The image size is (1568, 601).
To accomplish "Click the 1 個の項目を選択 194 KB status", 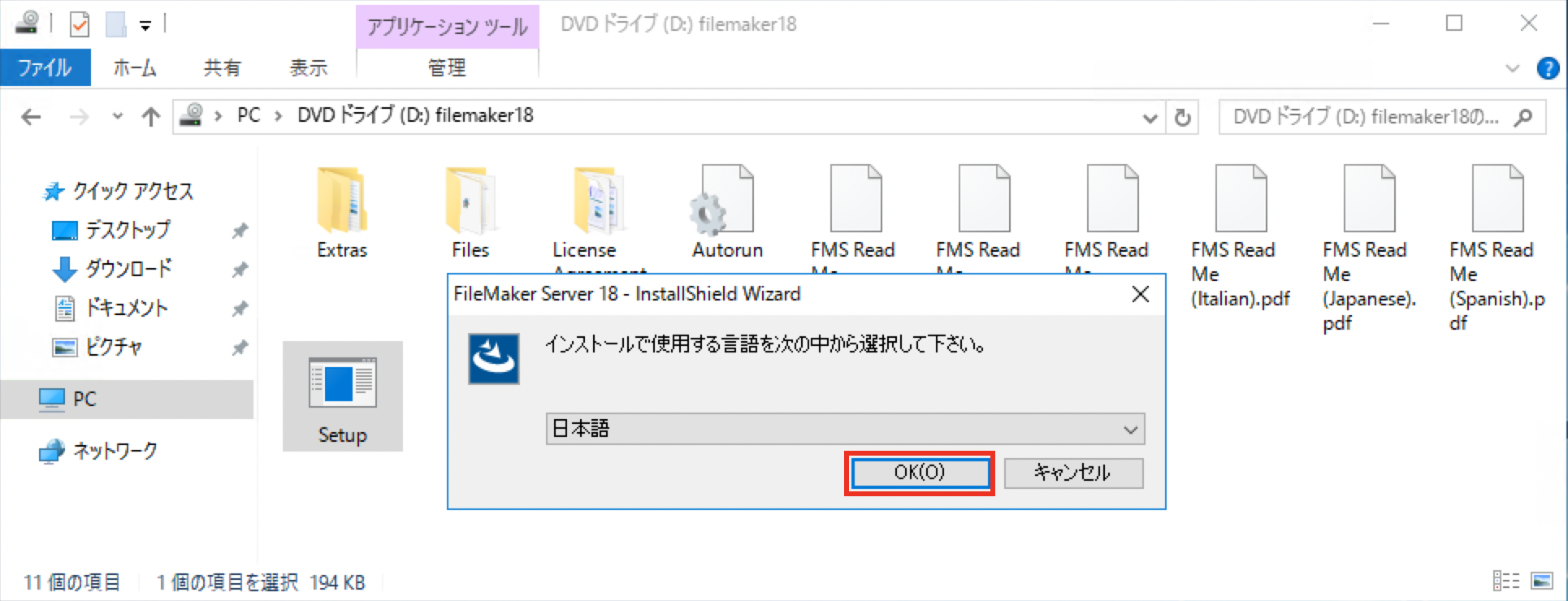I will [261, 582].
